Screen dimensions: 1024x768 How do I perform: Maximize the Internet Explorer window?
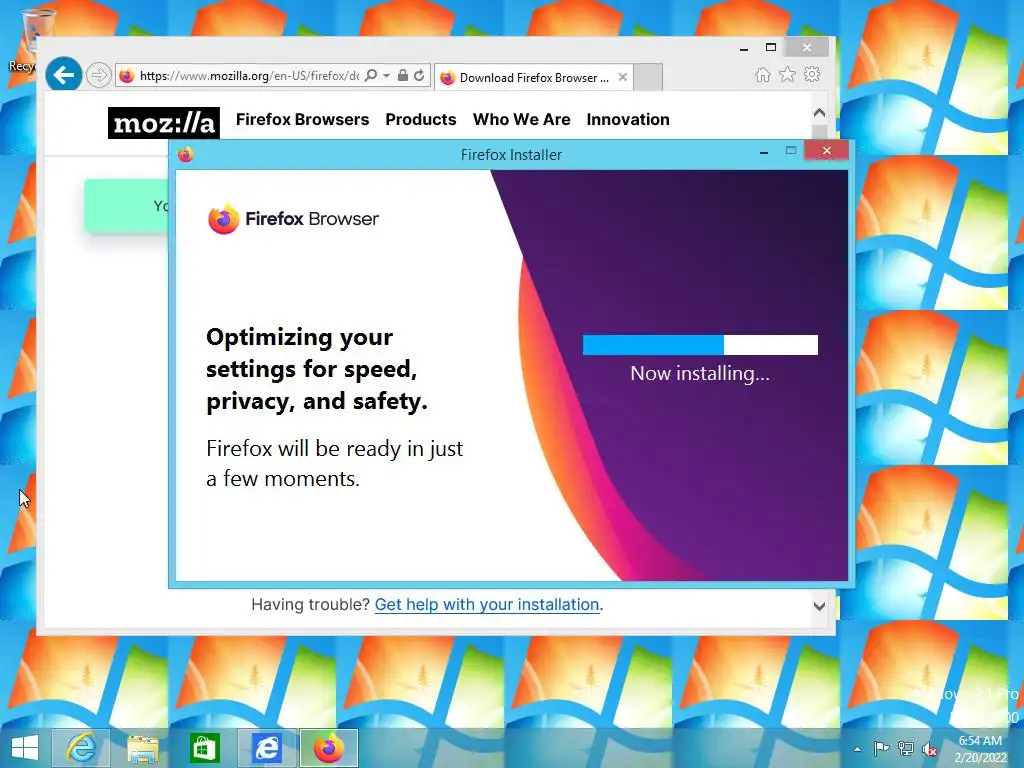pos(771,48)
